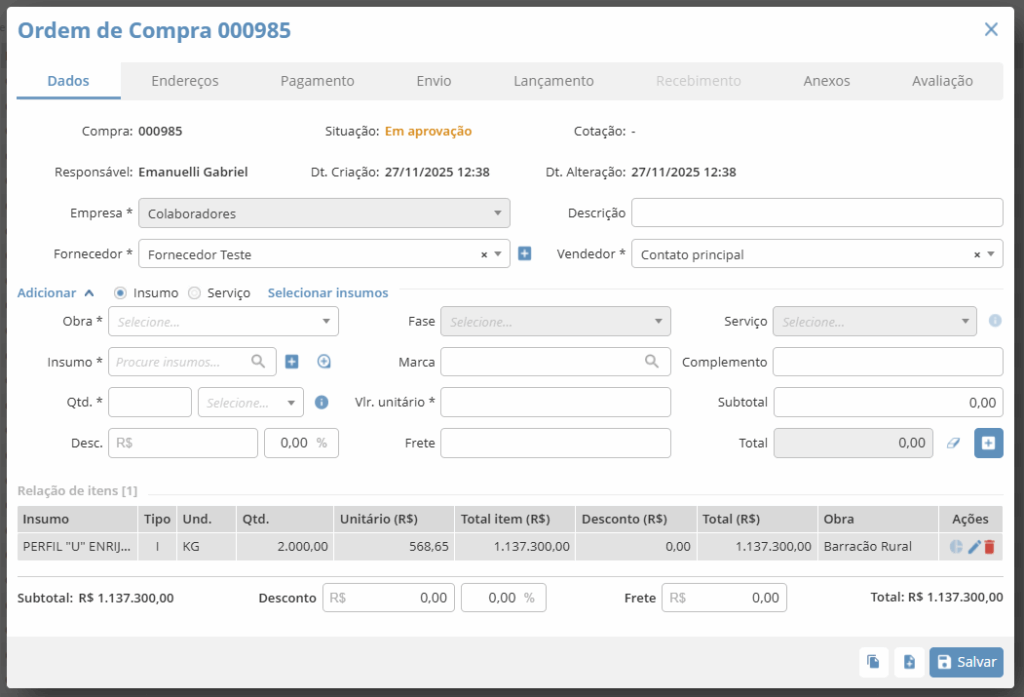Open the Vendedor dropdown

click(x=816, y=254)
